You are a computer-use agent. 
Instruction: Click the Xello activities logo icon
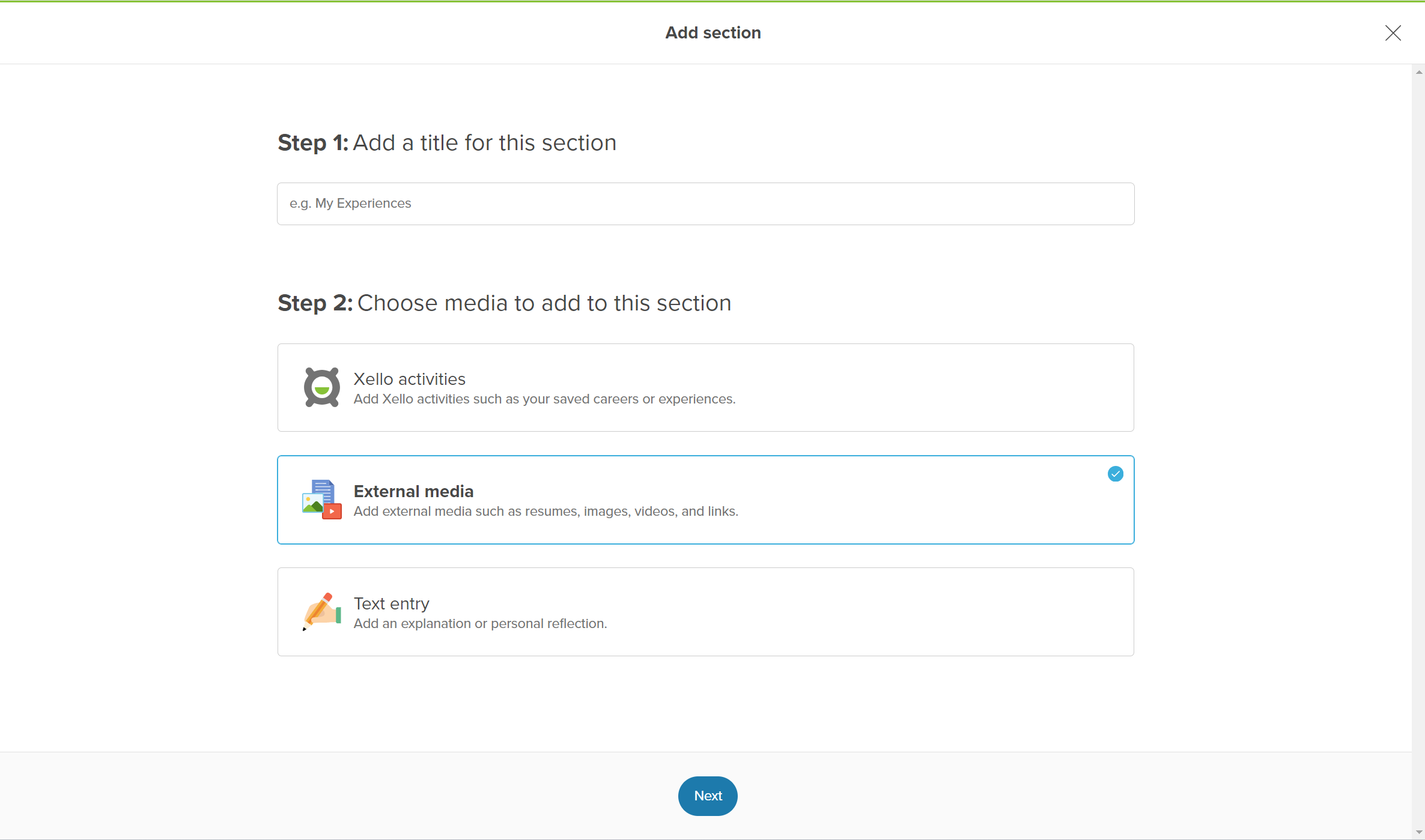click(x=321, y=387)
